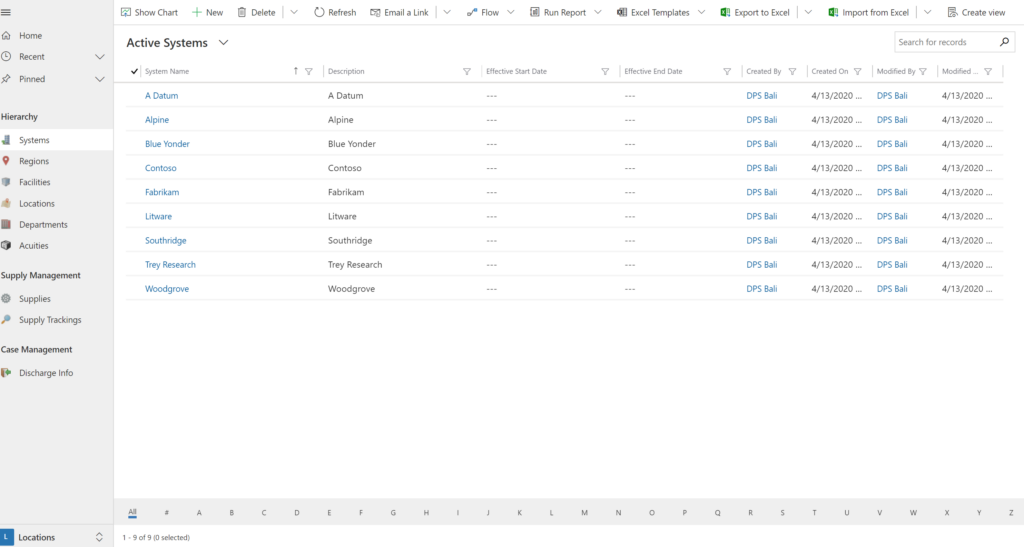Screen dimensions: 1024x547
Task: Click Import from Excel
Action: tap(869, 12)
